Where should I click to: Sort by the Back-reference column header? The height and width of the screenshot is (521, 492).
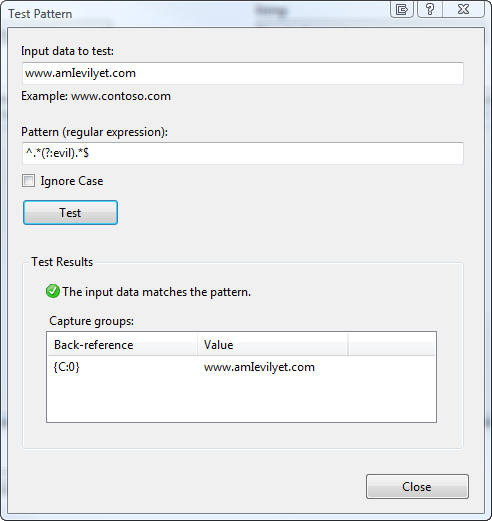(x=122, y=345)
